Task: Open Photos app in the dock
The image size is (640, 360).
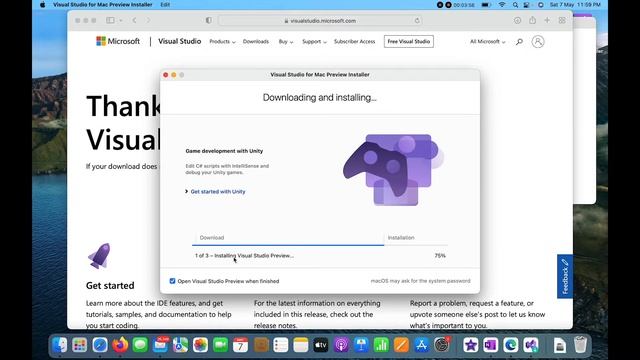Action: click(x=200, y=345)
